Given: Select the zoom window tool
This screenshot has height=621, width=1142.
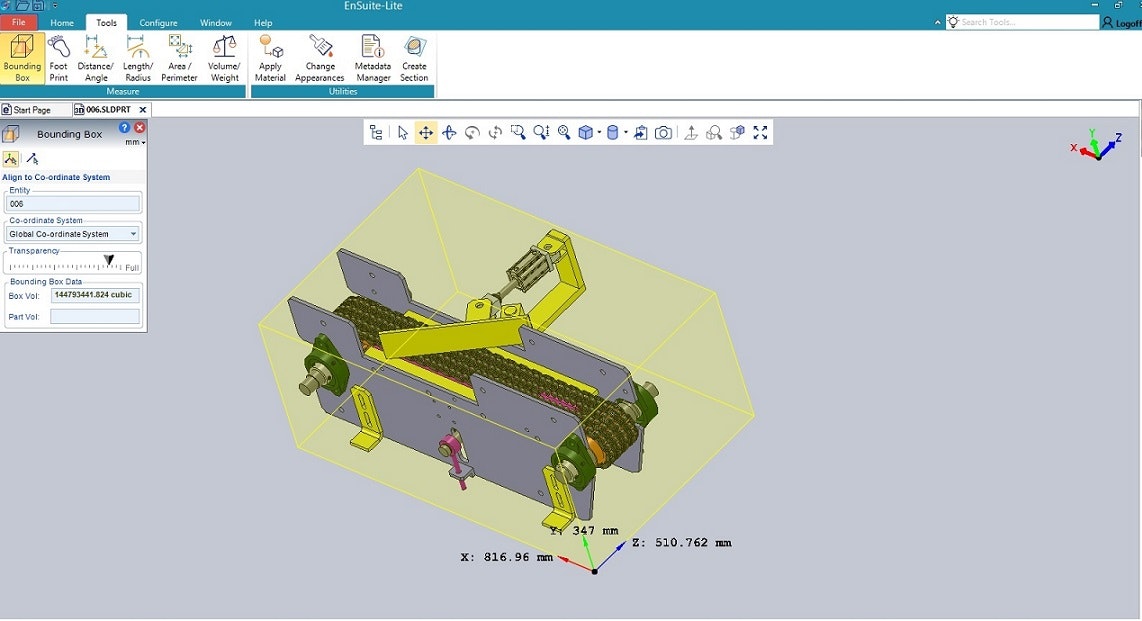Looking at the screenshot, I should click(x=518, y=132).
